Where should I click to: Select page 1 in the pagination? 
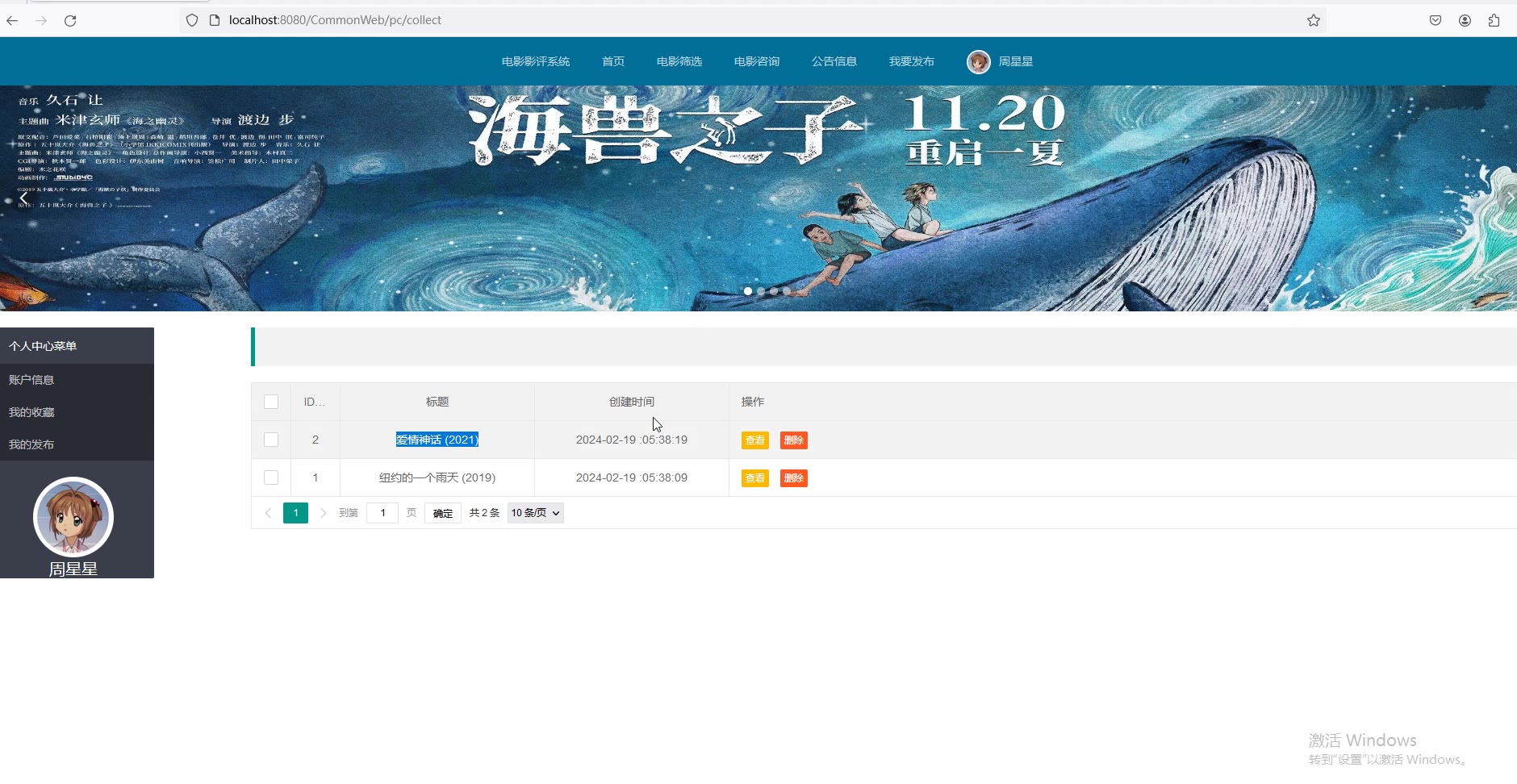point(296,513)
